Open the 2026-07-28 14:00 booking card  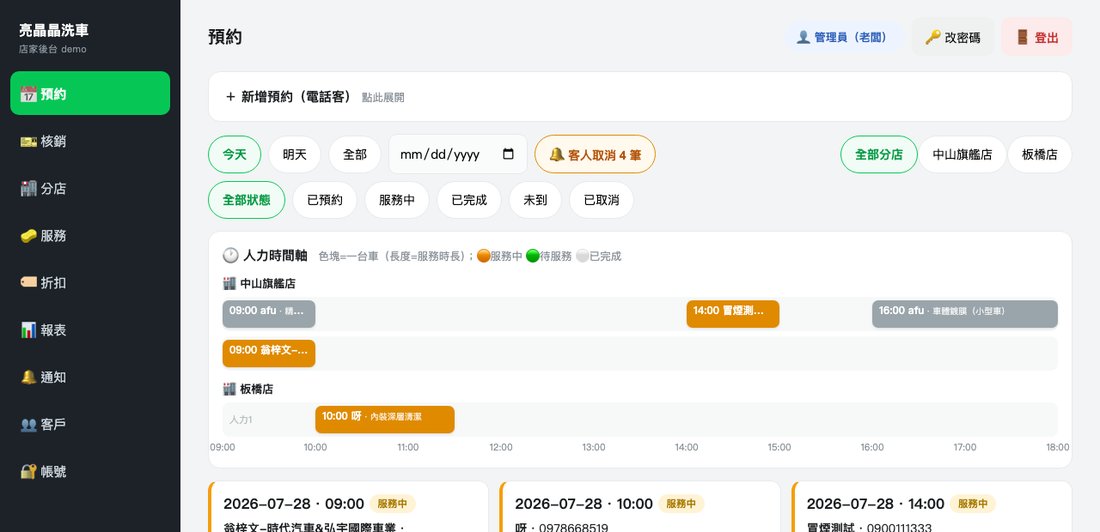click(932, 507)
